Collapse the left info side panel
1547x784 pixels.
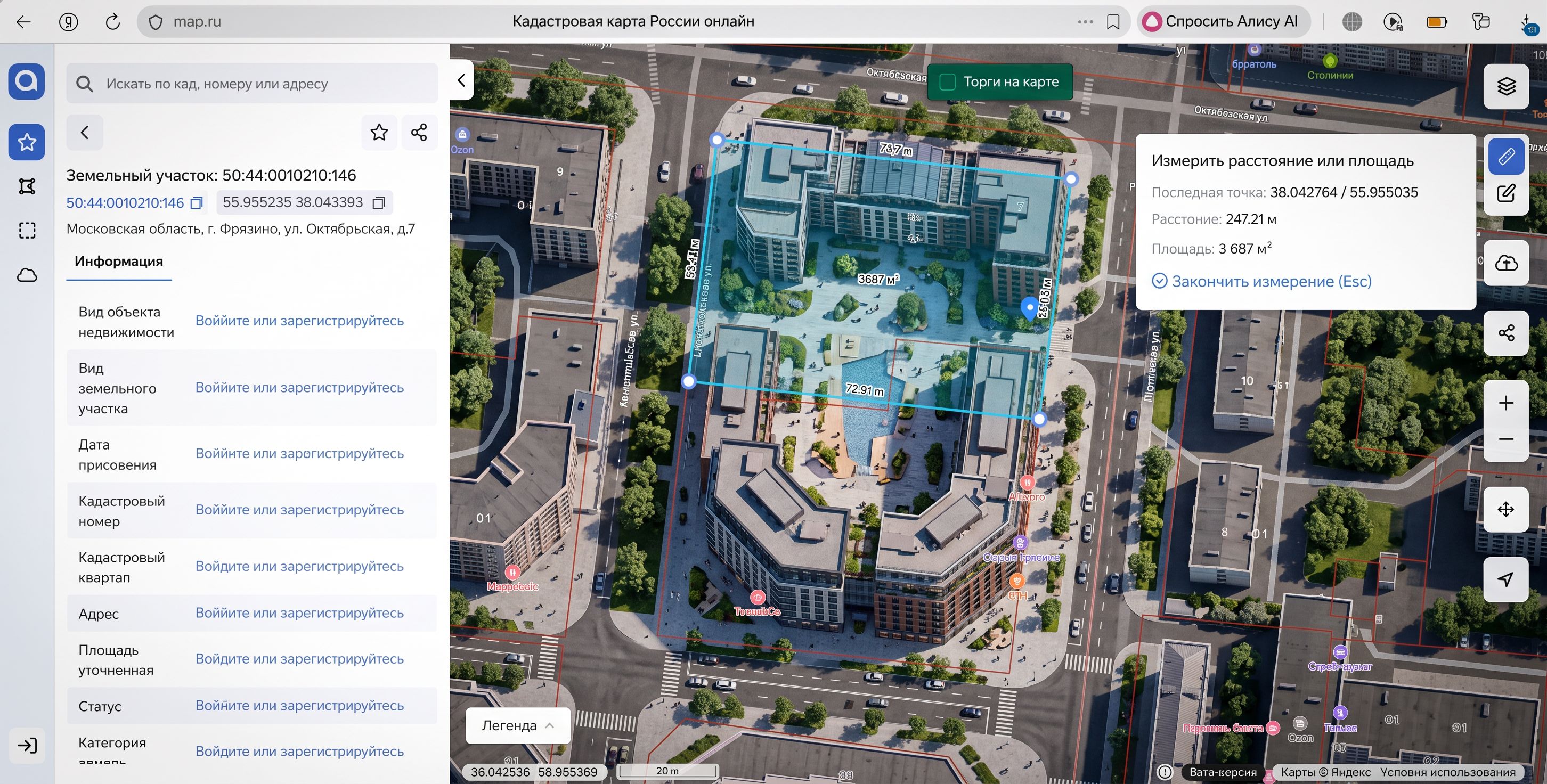[461, 80]
